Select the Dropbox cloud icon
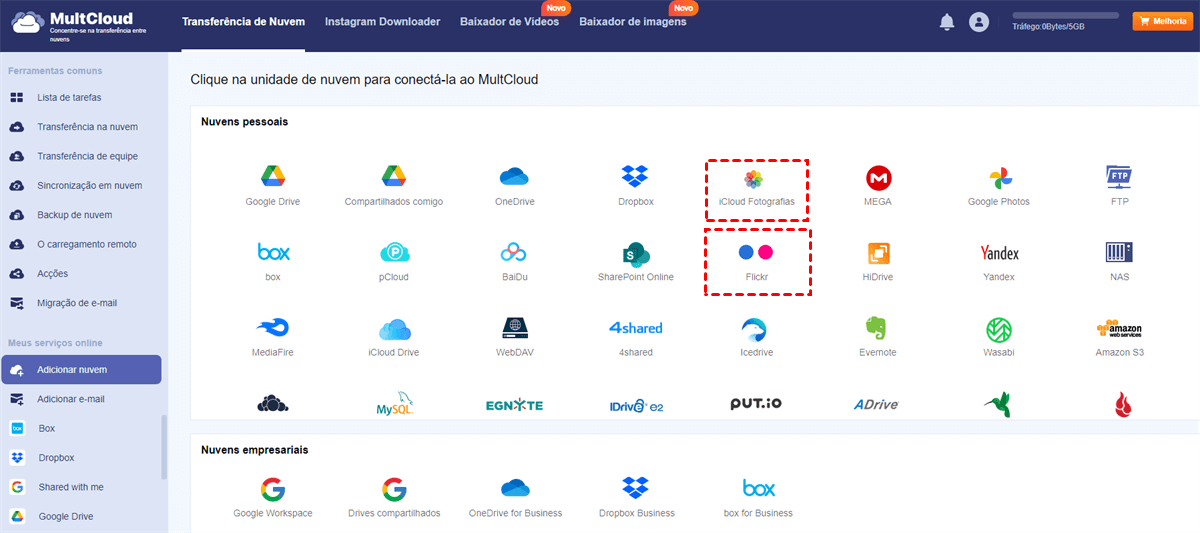The image size is (1200, 533). click(x=635, y=178)
